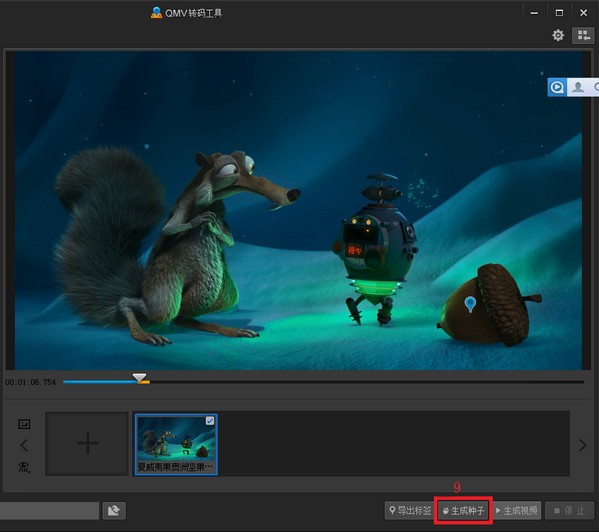Screen dimensions: 599x532
Task: Toggle the layout view icon beside gear
Action: tap(583, 36)
